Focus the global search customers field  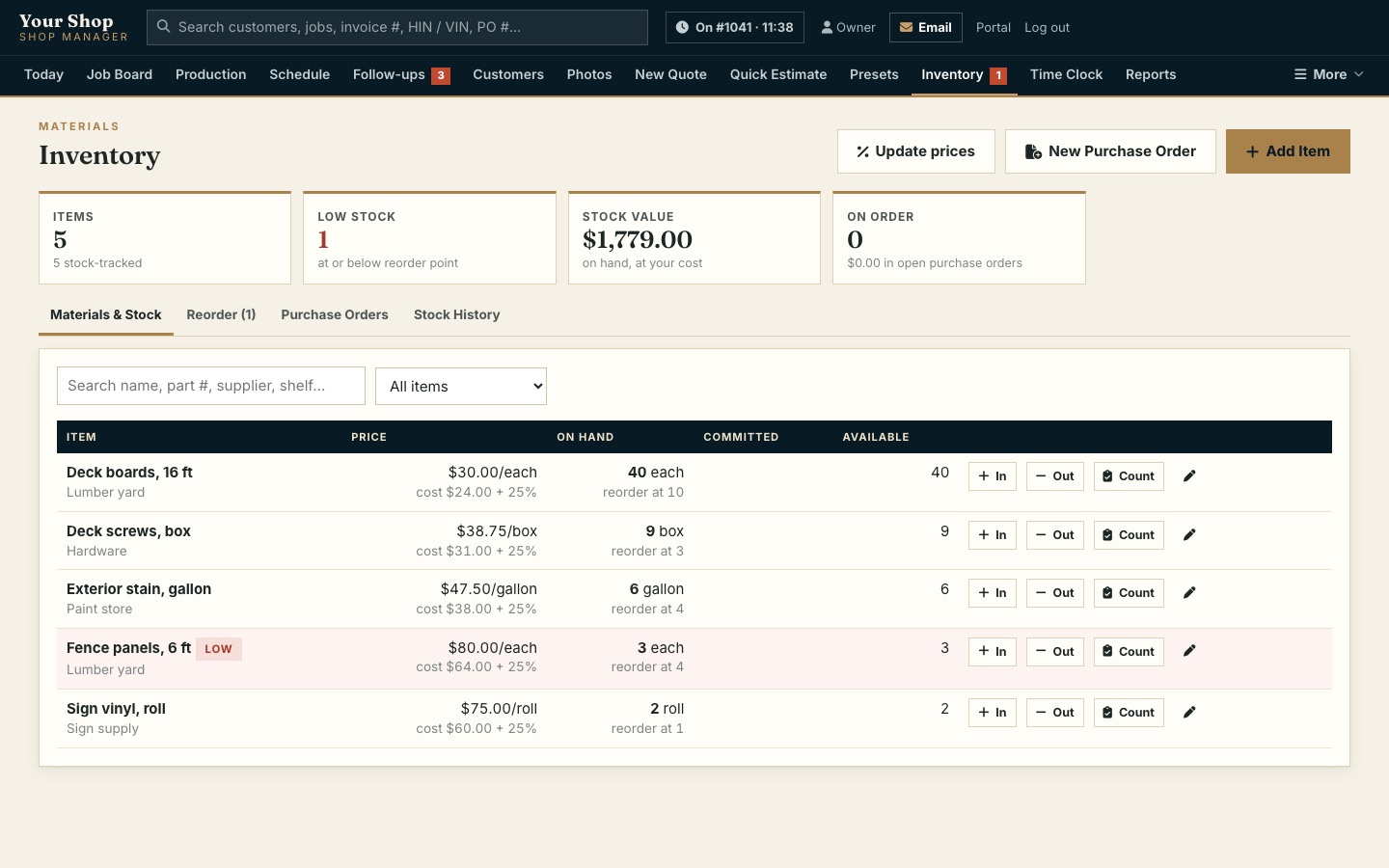point(397,27)
